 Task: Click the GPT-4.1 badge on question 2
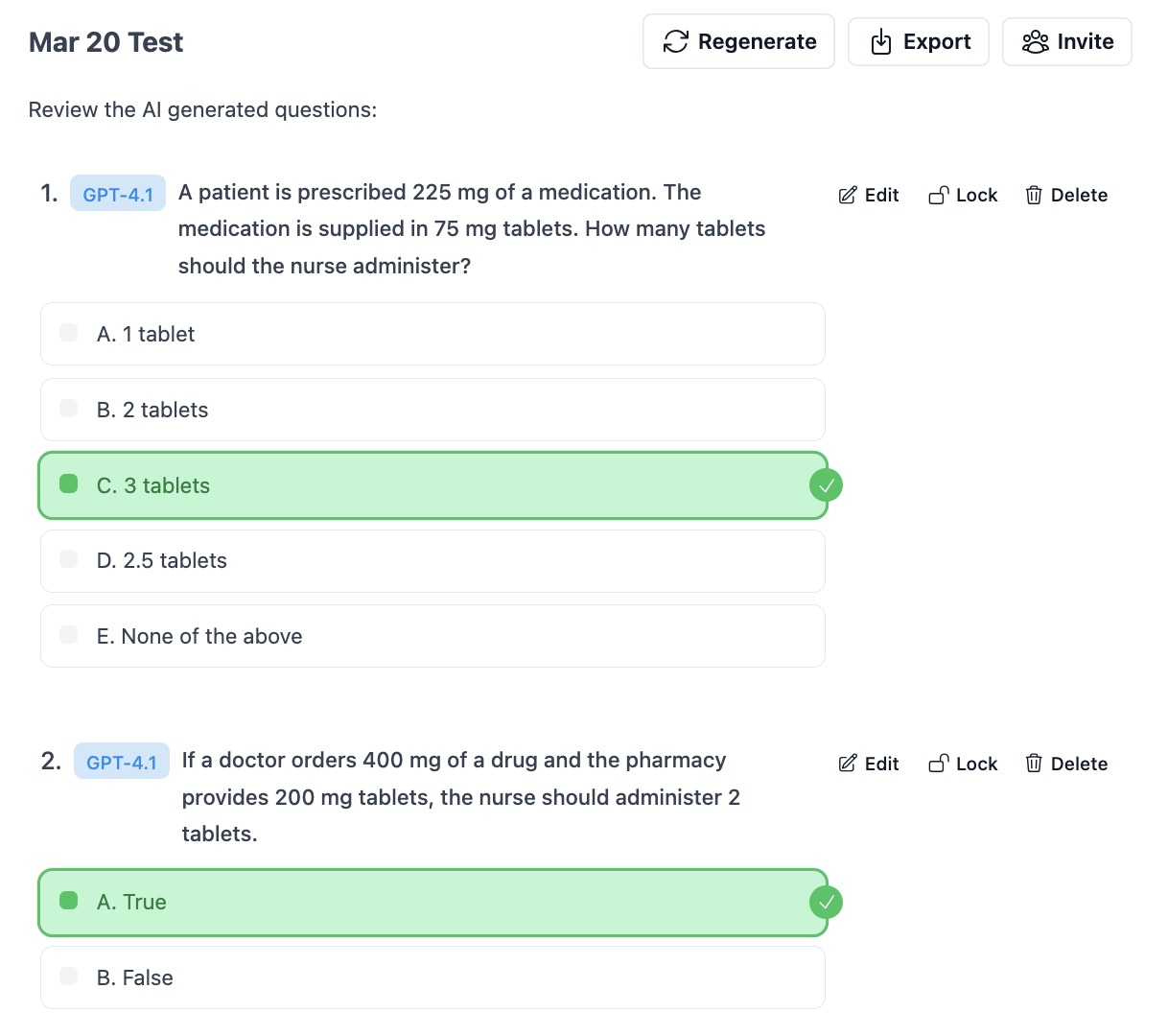(122, 762)
